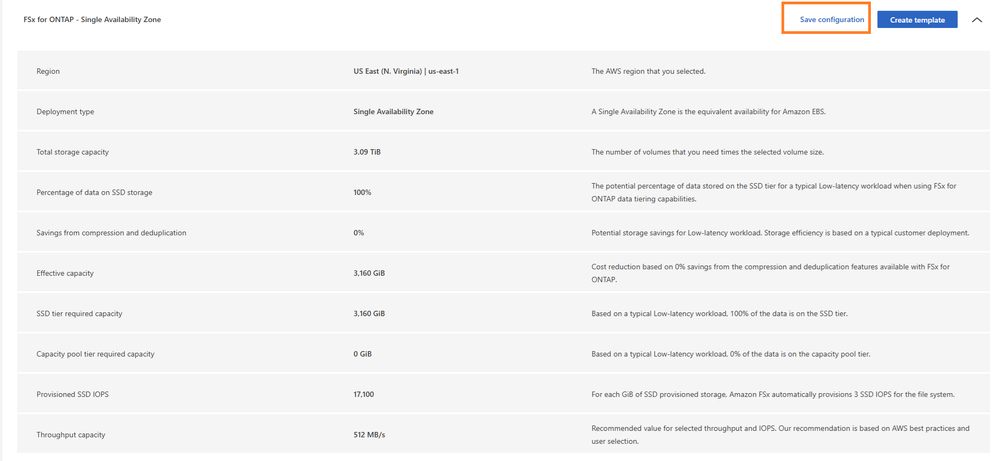Click the Effective capacity row label
The width and height of the screenshot is (998, 461).
pos(65,273)
